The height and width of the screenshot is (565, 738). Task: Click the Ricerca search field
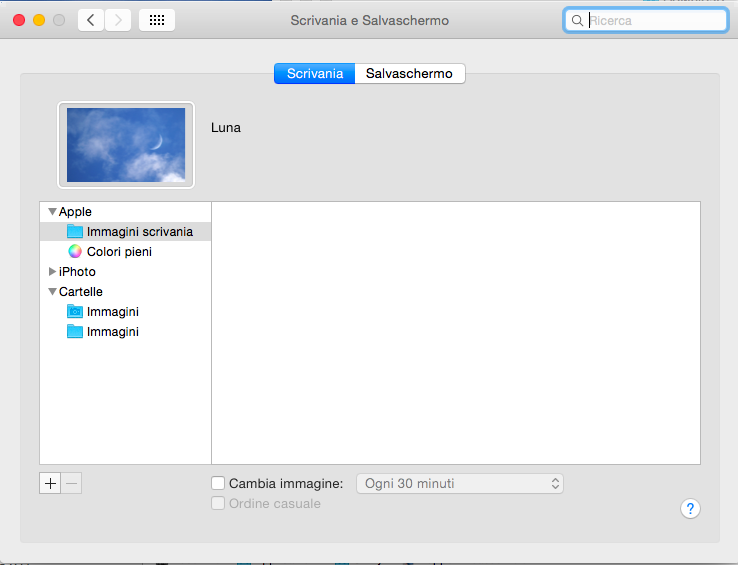click(646, 21)
